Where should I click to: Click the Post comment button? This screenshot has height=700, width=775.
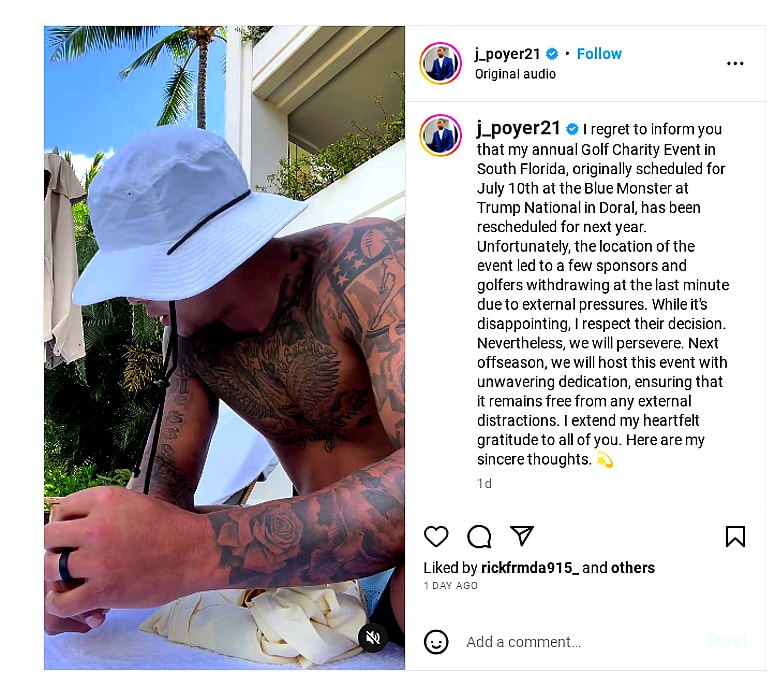[x=728, y=641]
